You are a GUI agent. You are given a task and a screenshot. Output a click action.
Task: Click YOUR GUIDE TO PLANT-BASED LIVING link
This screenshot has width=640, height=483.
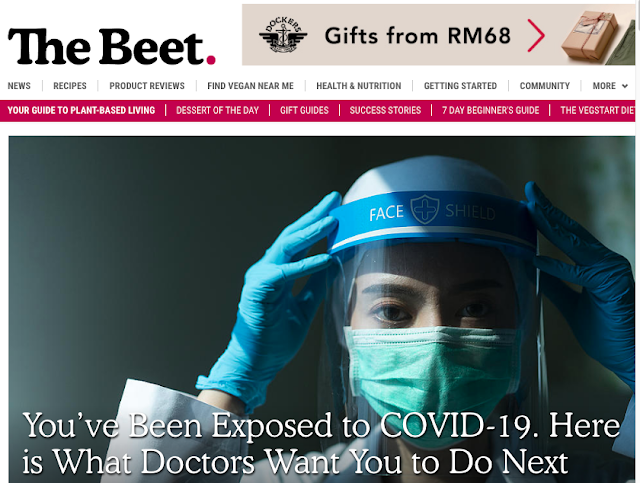pyautogui.click(x=81, y=110)
